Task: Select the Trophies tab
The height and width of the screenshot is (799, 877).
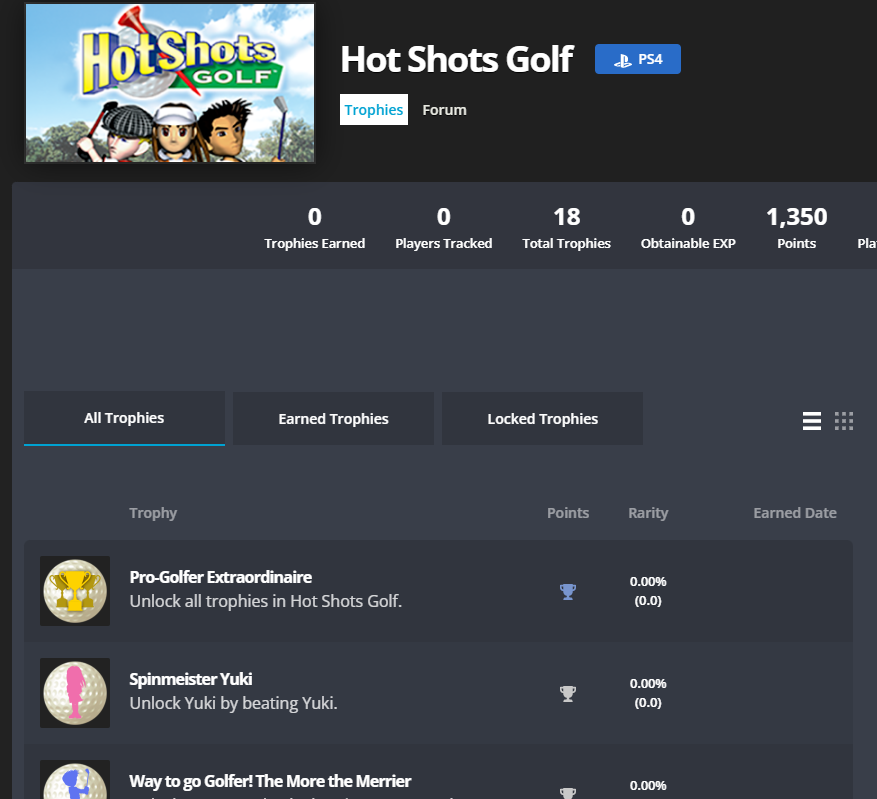Action: [374, 110]
